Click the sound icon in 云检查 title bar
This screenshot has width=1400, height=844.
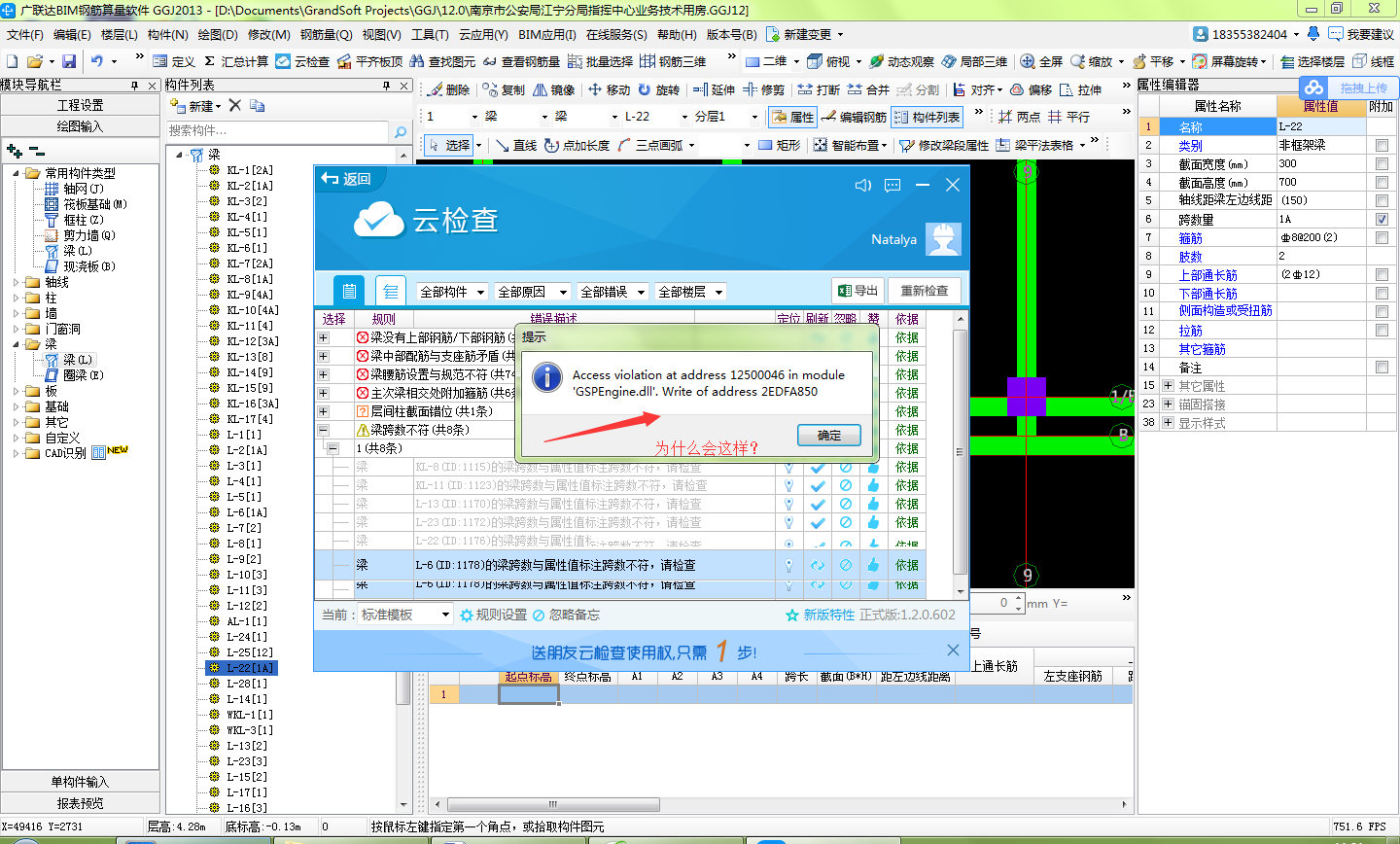[863, 185]
